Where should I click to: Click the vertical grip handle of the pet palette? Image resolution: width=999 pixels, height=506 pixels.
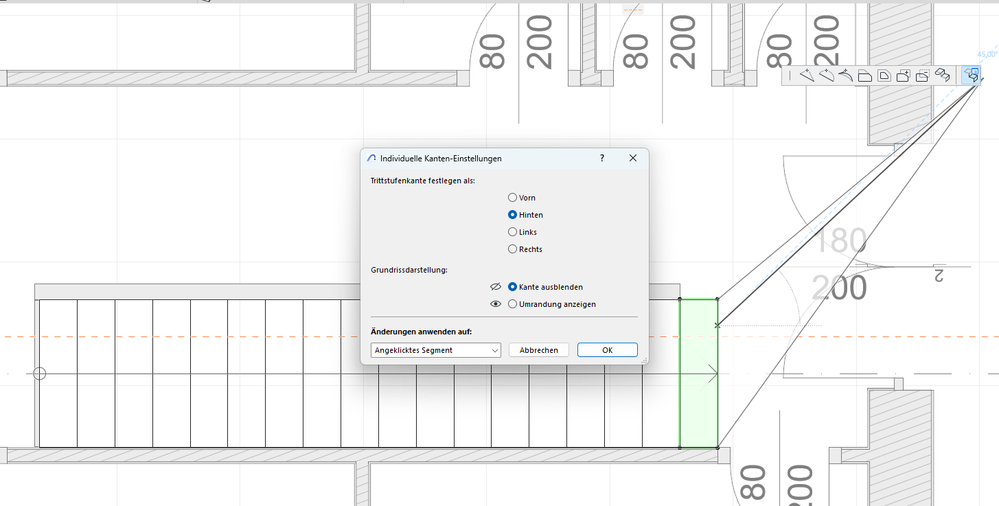click(790, 75)
